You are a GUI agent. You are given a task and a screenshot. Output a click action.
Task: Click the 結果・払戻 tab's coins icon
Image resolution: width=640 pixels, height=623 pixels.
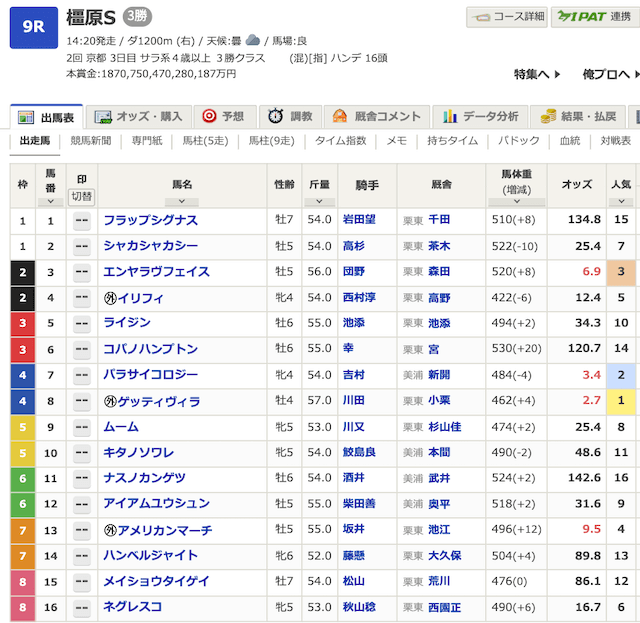coord(548,116)
